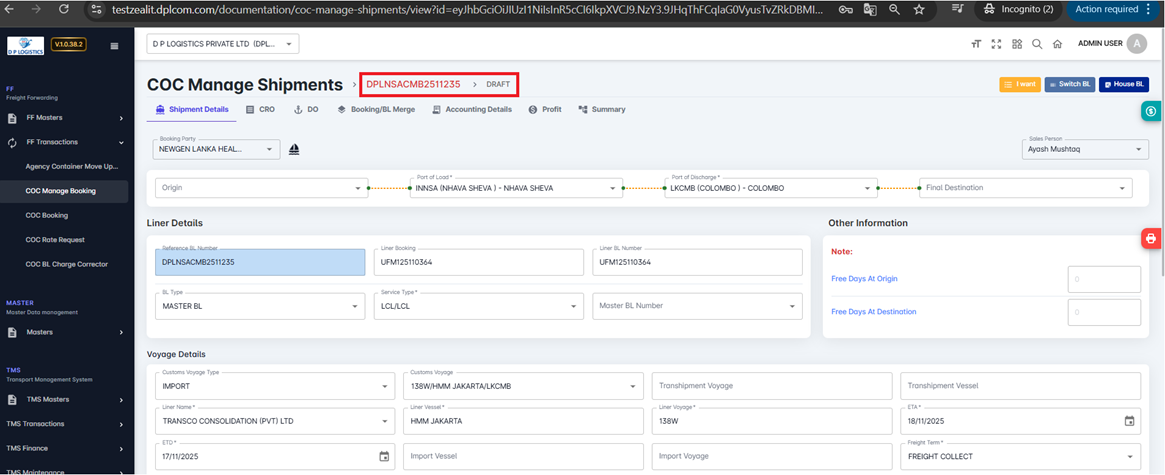
Task: Click the search magnifier icon in app header
Action: 1037,44
